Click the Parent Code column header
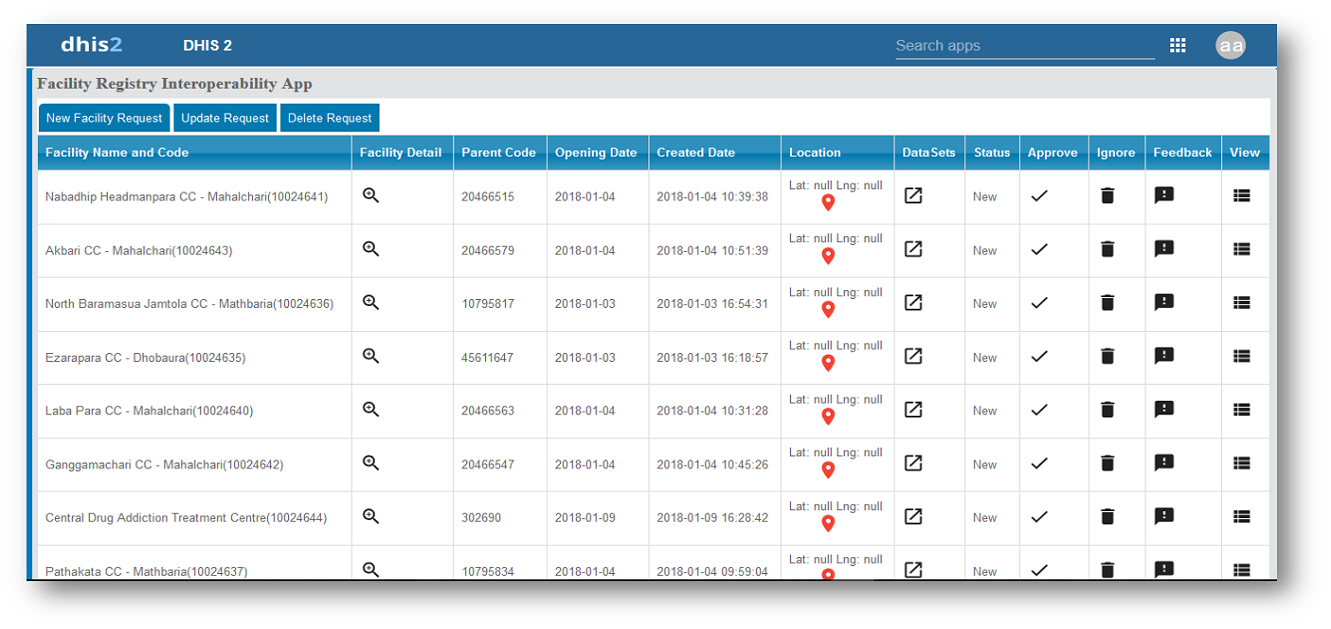 coord(499,153)
